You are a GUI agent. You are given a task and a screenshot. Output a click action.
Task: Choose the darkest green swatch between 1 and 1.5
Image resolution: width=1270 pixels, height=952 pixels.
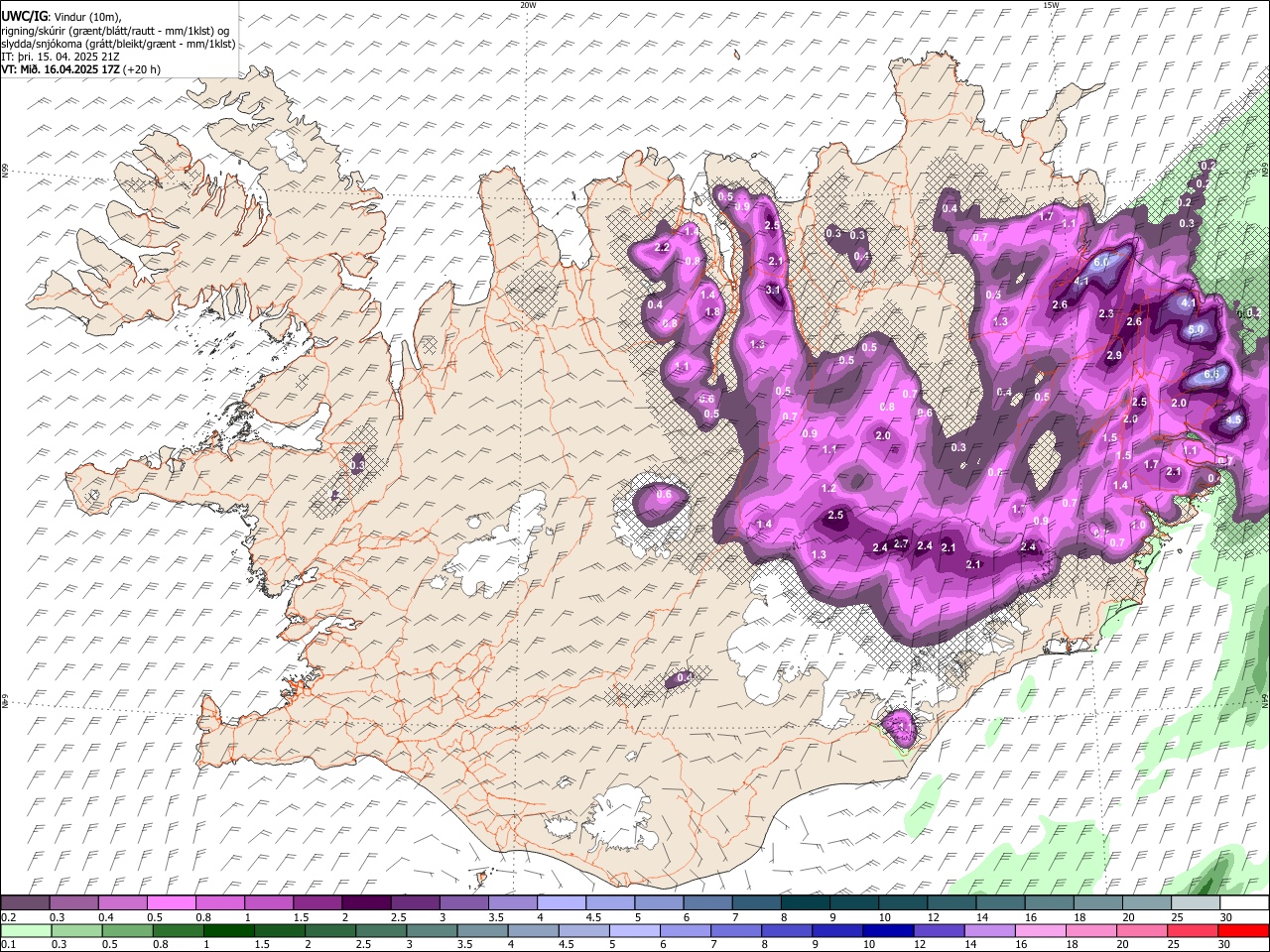pos(228,930)
